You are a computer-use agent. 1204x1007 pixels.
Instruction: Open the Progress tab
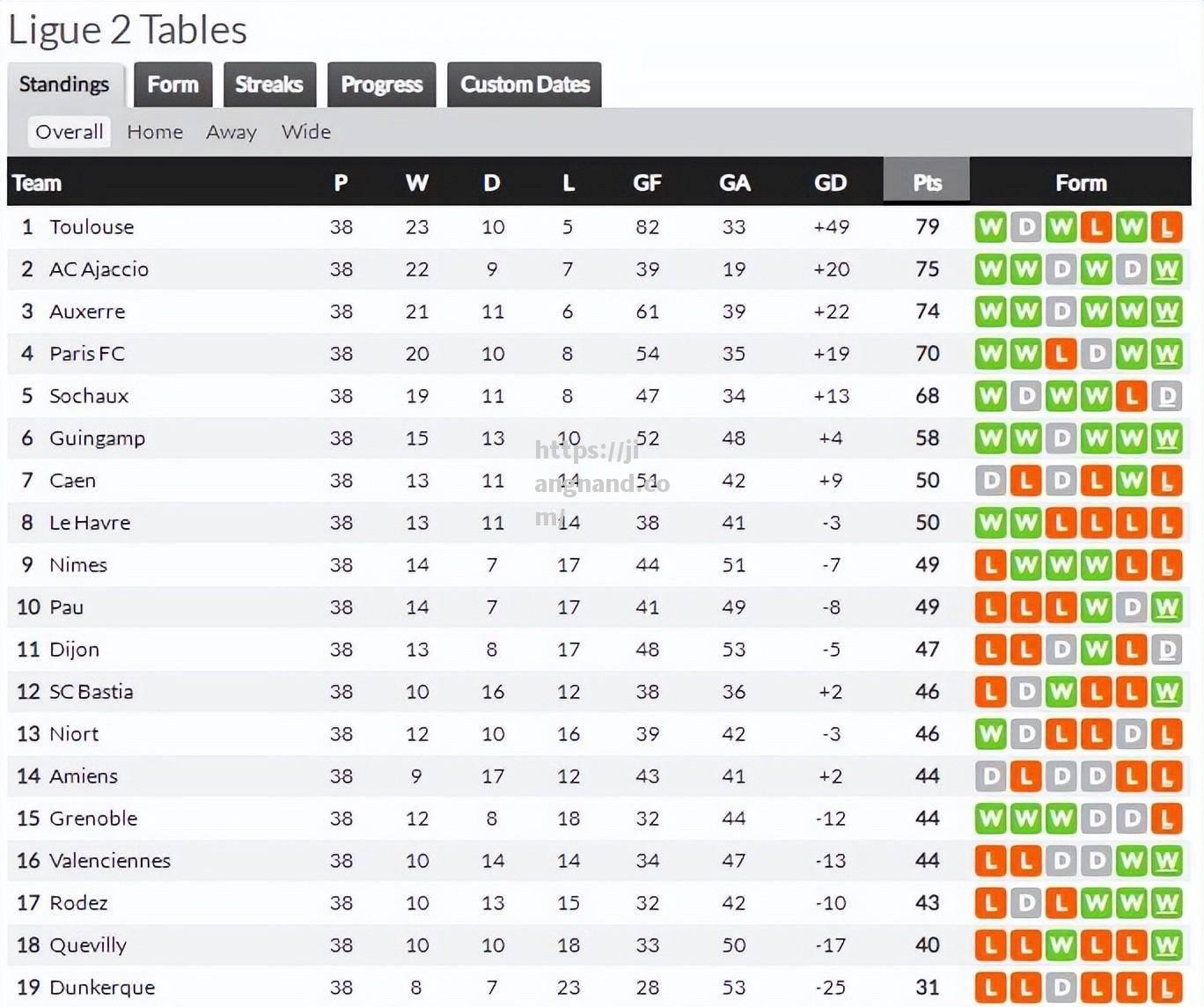point(382,85)
